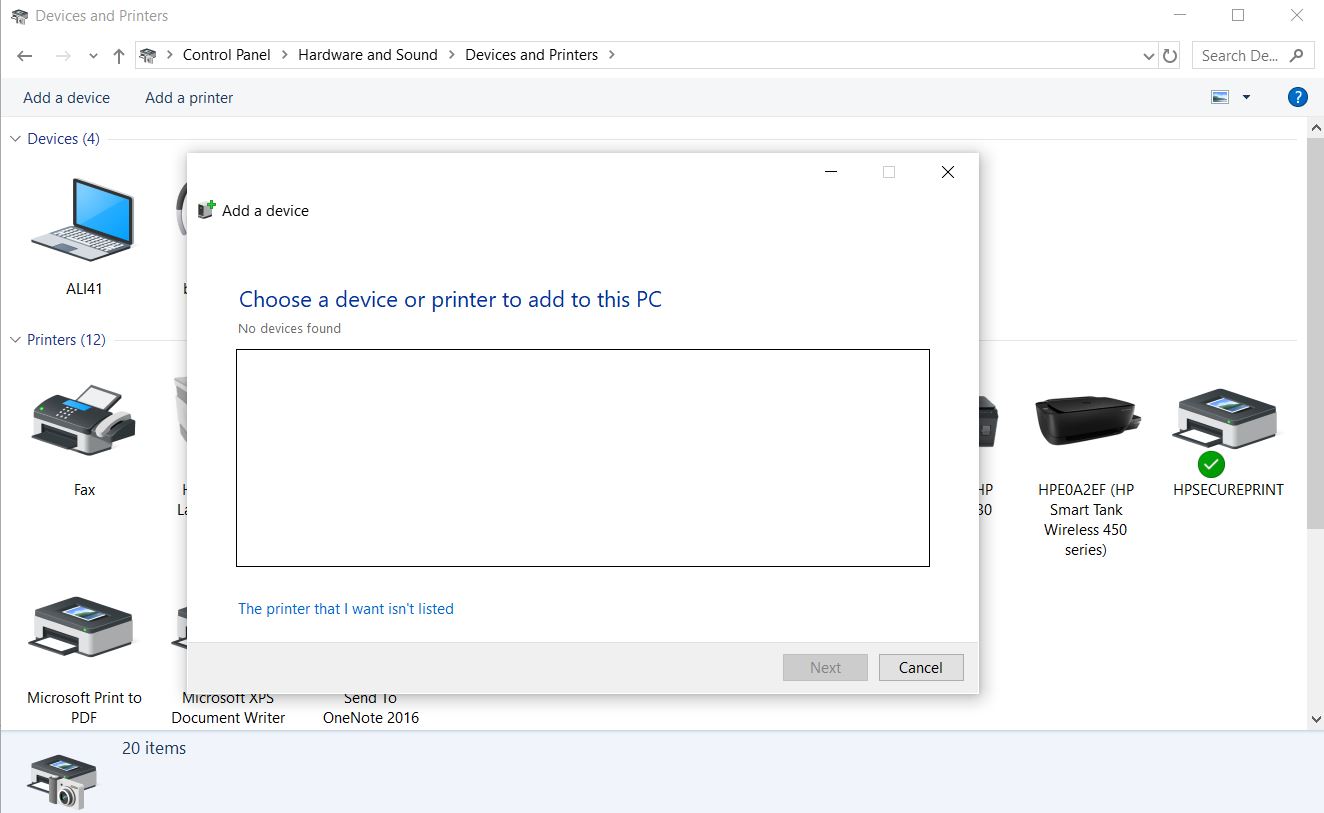The height and width of the screenshot is (813, 1324).
Task: Click the Printers (12) group header text
Action: pos(66,340)
